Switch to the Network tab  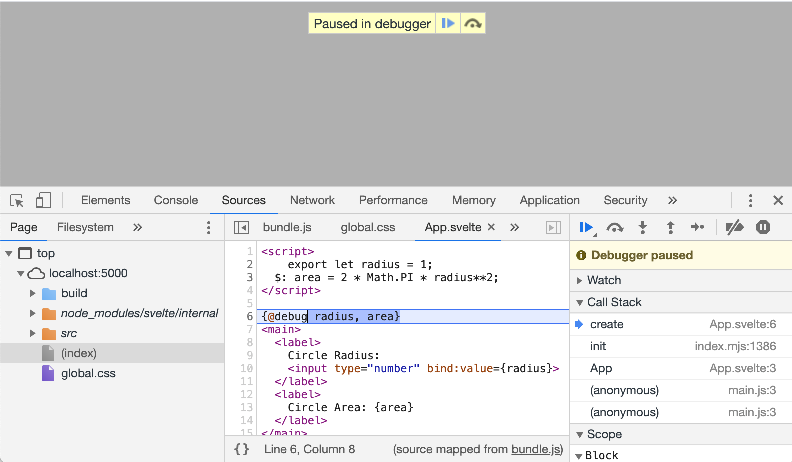[312, 200]
